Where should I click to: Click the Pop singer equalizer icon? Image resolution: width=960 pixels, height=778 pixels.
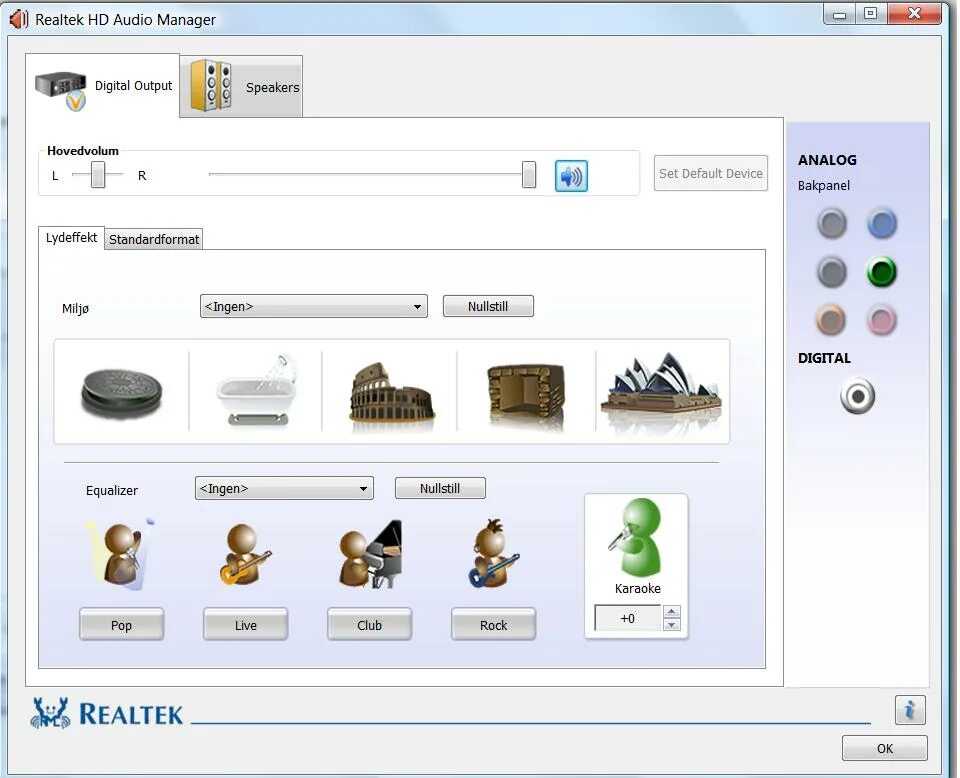coord(121,554)
